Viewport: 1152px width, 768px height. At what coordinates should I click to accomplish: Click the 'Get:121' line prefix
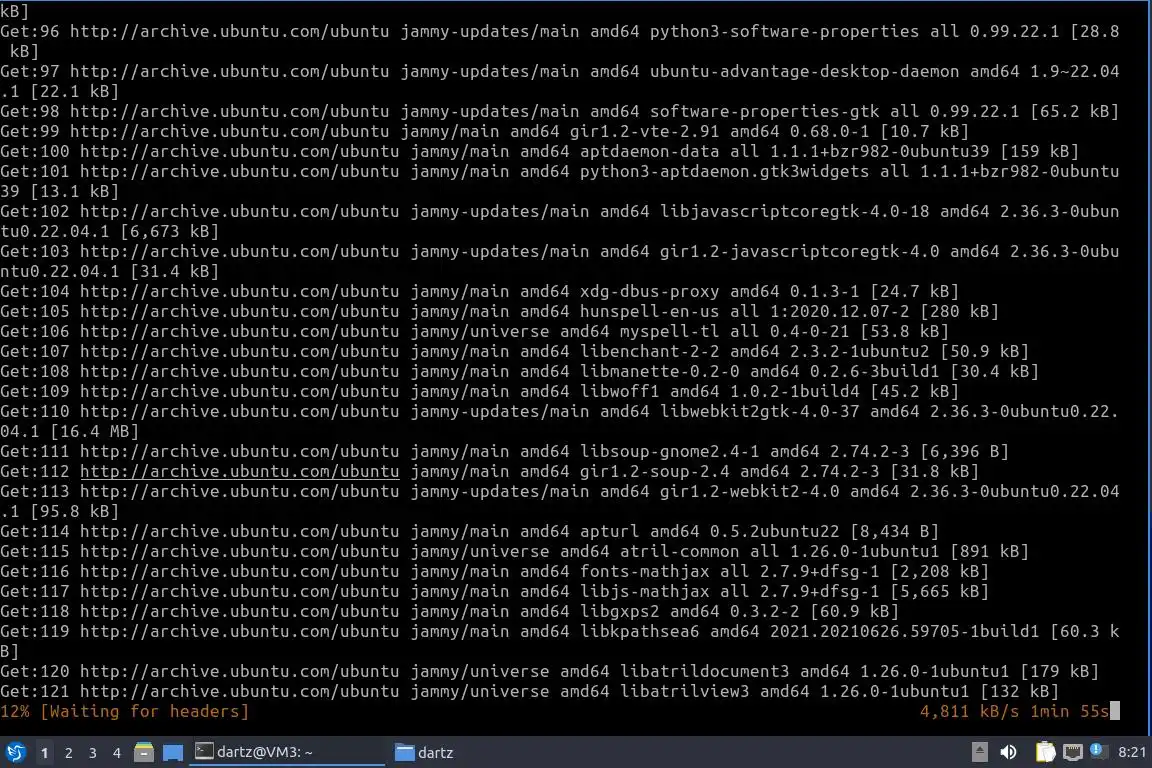[x=35, y=691]
